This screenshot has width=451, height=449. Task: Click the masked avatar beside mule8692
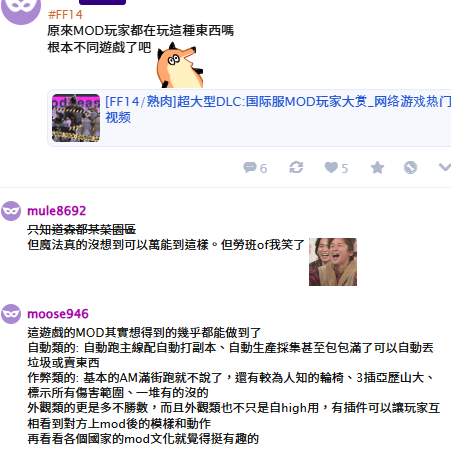pos(11,211)
